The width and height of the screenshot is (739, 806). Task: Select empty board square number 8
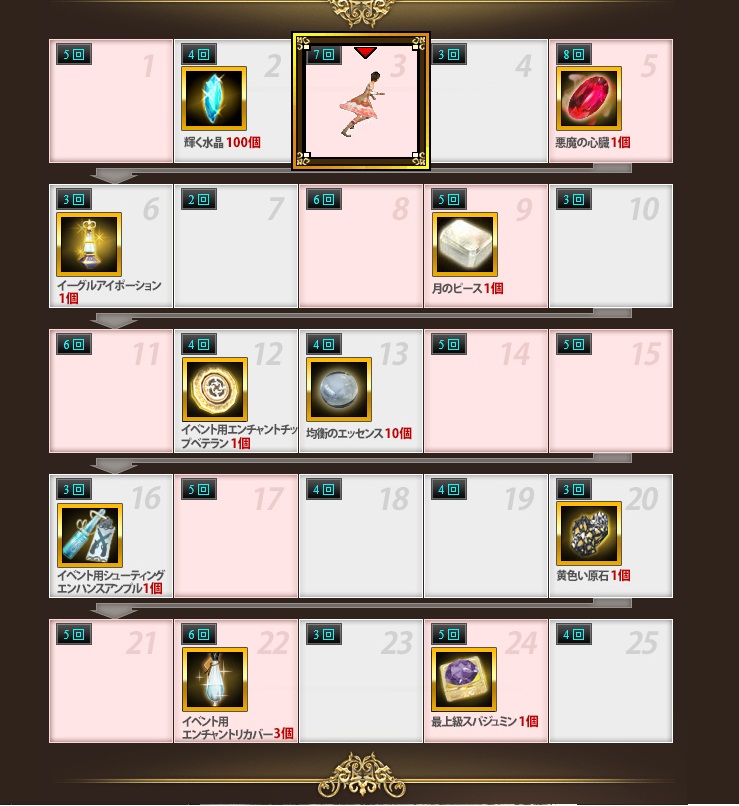click(361, 246)
